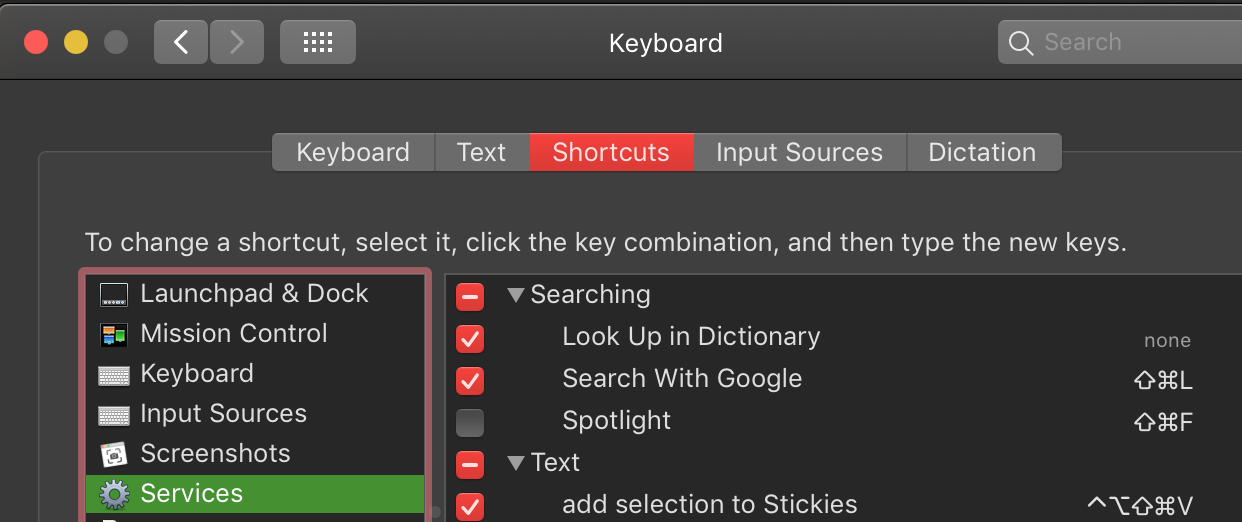Click the Look Up shortcut 'none'

click(1167, 341)
